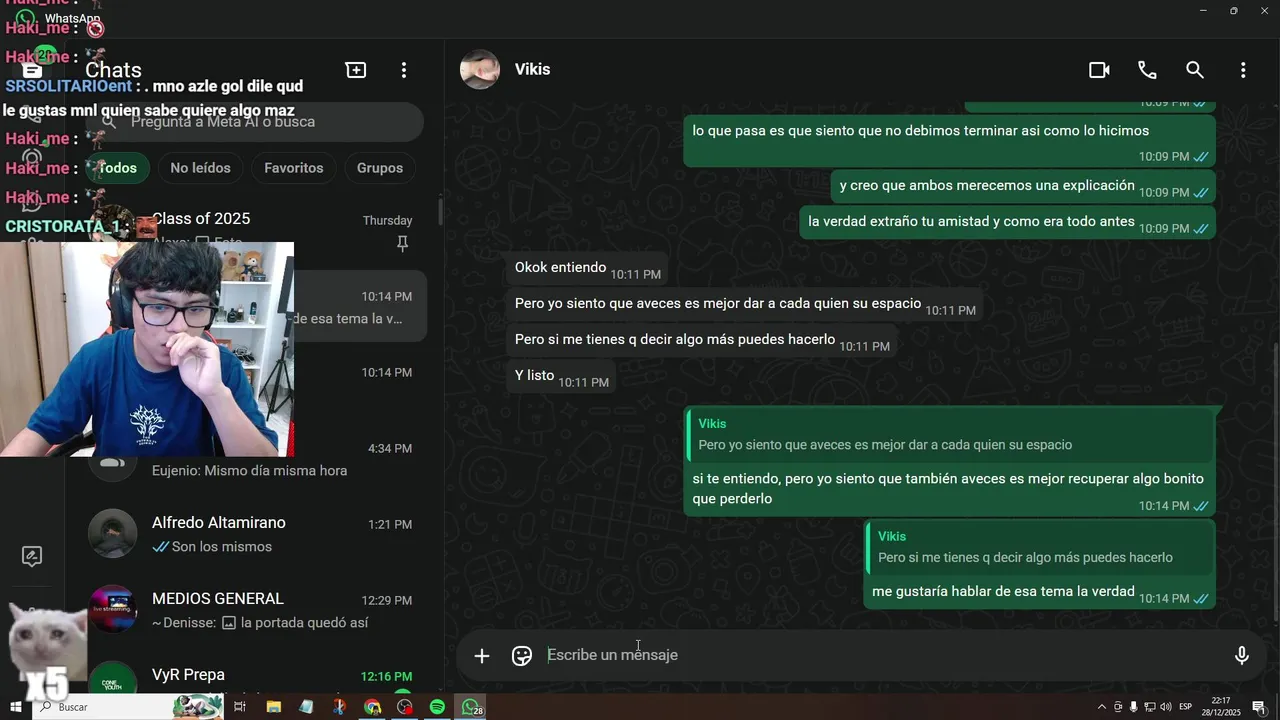Open the Alfredo Altamirano chat
1280x720 pixels.
click(250, 534)
